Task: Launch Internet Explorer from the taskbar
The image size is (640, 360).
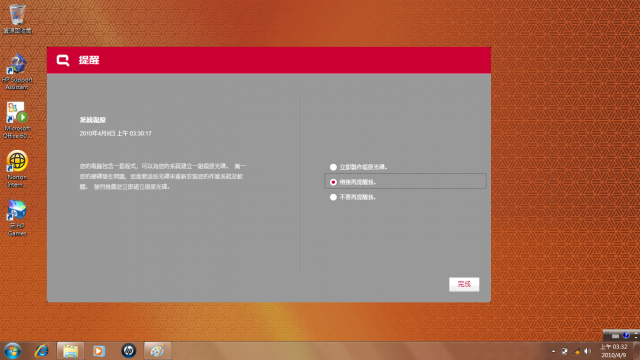Action: pos(42,351)
